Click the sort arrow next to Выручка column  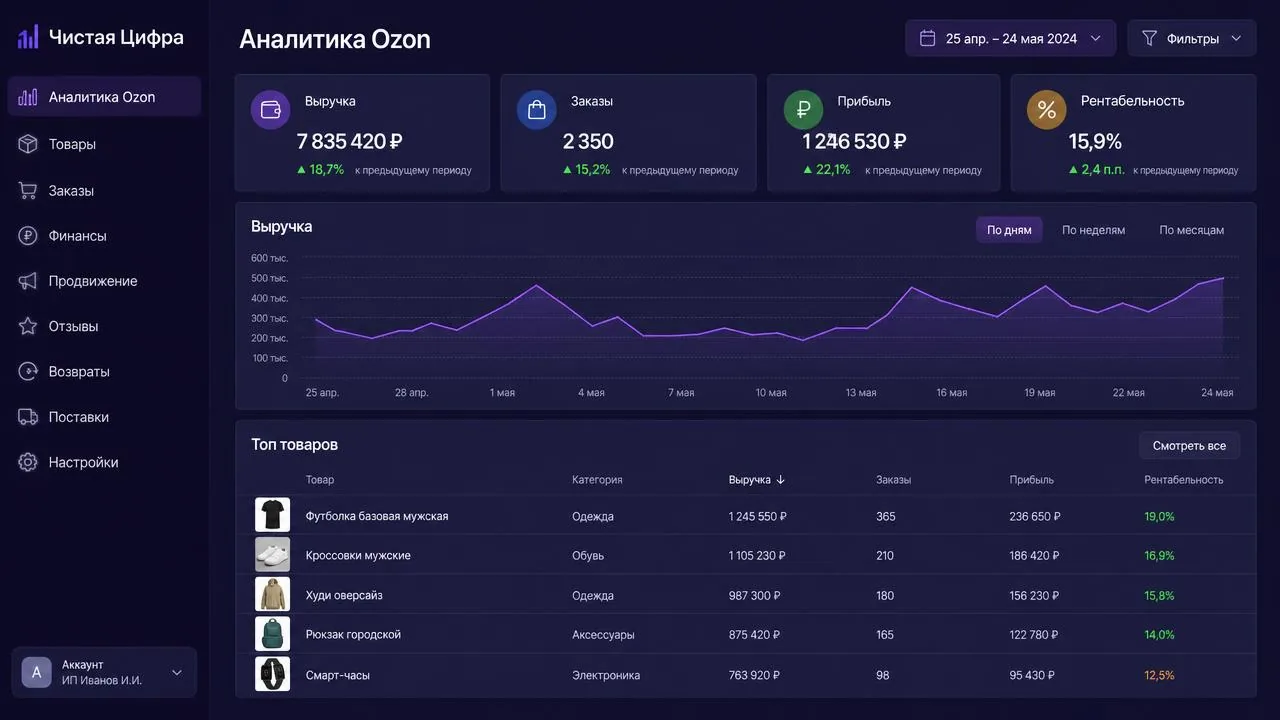coord(781,480)
